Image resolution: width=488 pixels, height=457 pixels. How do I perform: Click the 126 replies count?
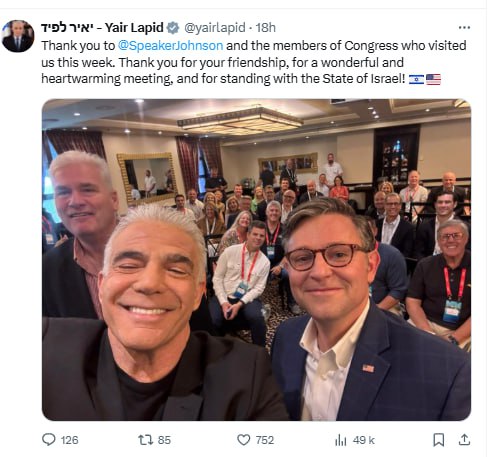[69, 440]
